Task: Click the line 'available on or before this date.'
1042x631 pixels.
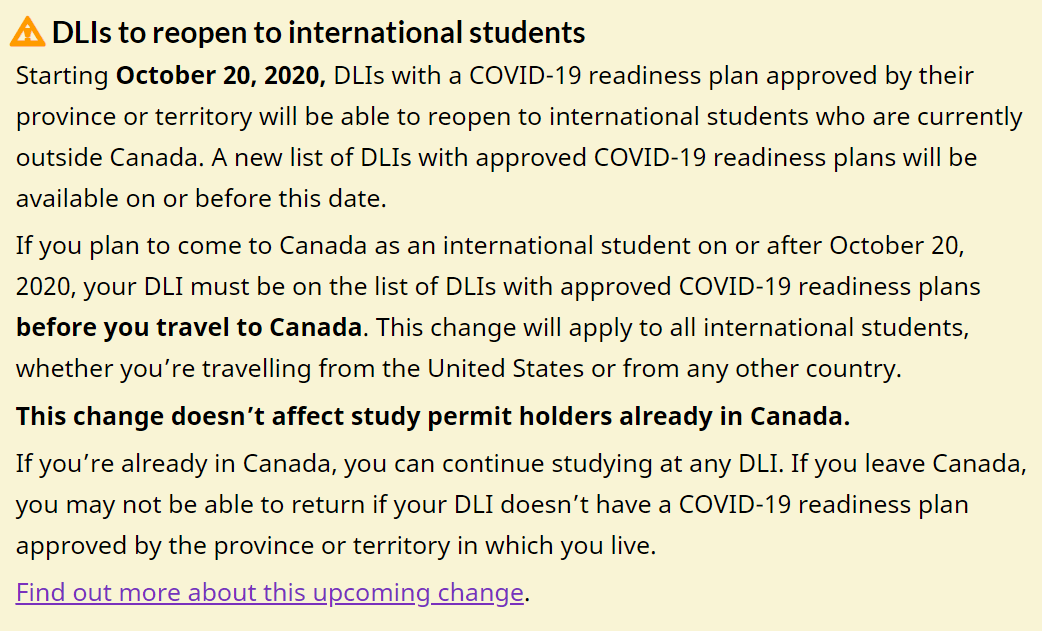Action: pos(201,199)
